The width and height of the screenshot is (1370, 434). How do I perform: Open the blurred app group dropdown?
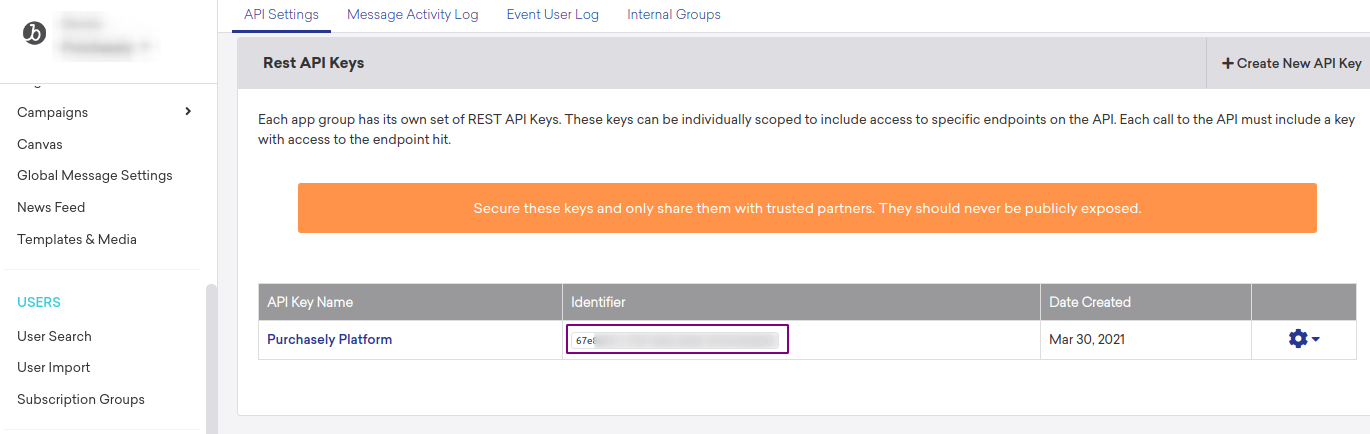pyautogui.click(x=106, y=34)
